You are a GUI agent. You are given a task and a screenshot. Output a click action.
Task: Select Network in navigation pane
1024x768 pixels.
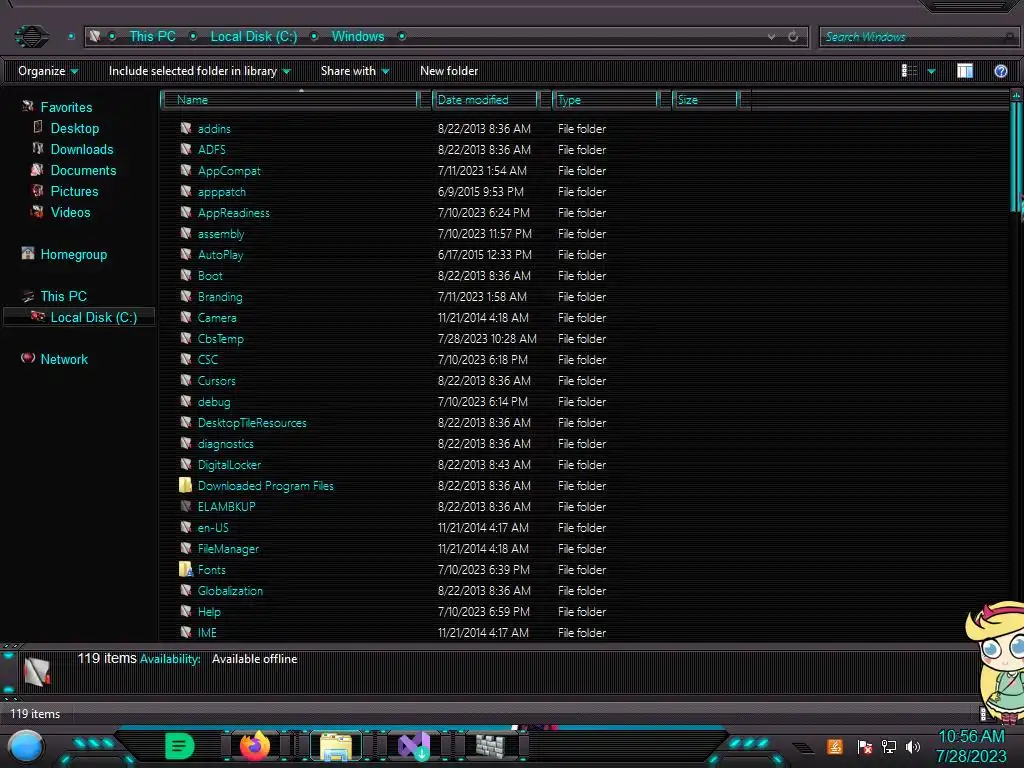coord(63,359)
